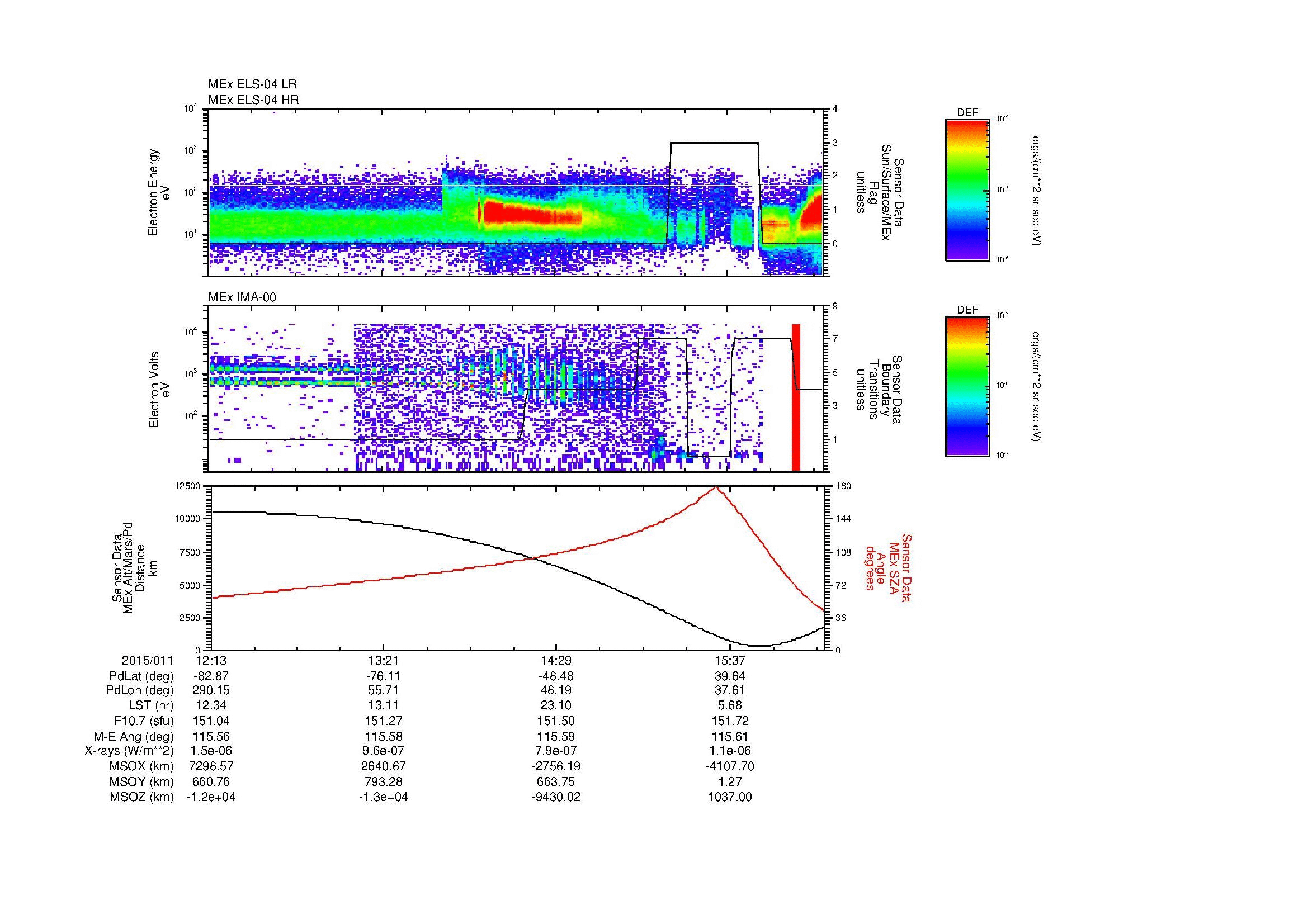Click the 'MEx ELS-04 LR' panel title
The width and height of the screenshot is (1308, 924).
(x=252, y=84)
